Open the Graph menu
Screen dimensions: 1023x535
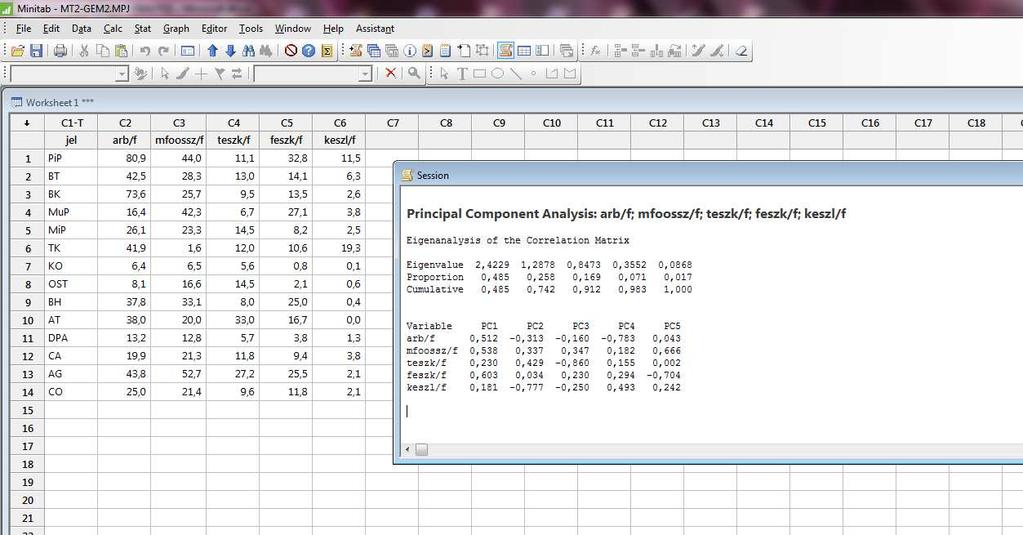(x=176, y=29)
